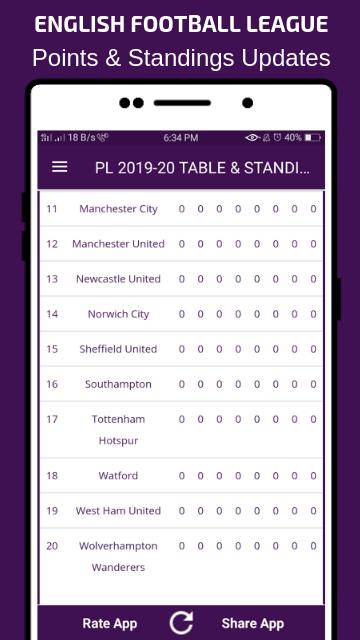This screenshot has height=640, width=360.
Task: Tap the alarm clock status icon
Action: tap(278, 138)
